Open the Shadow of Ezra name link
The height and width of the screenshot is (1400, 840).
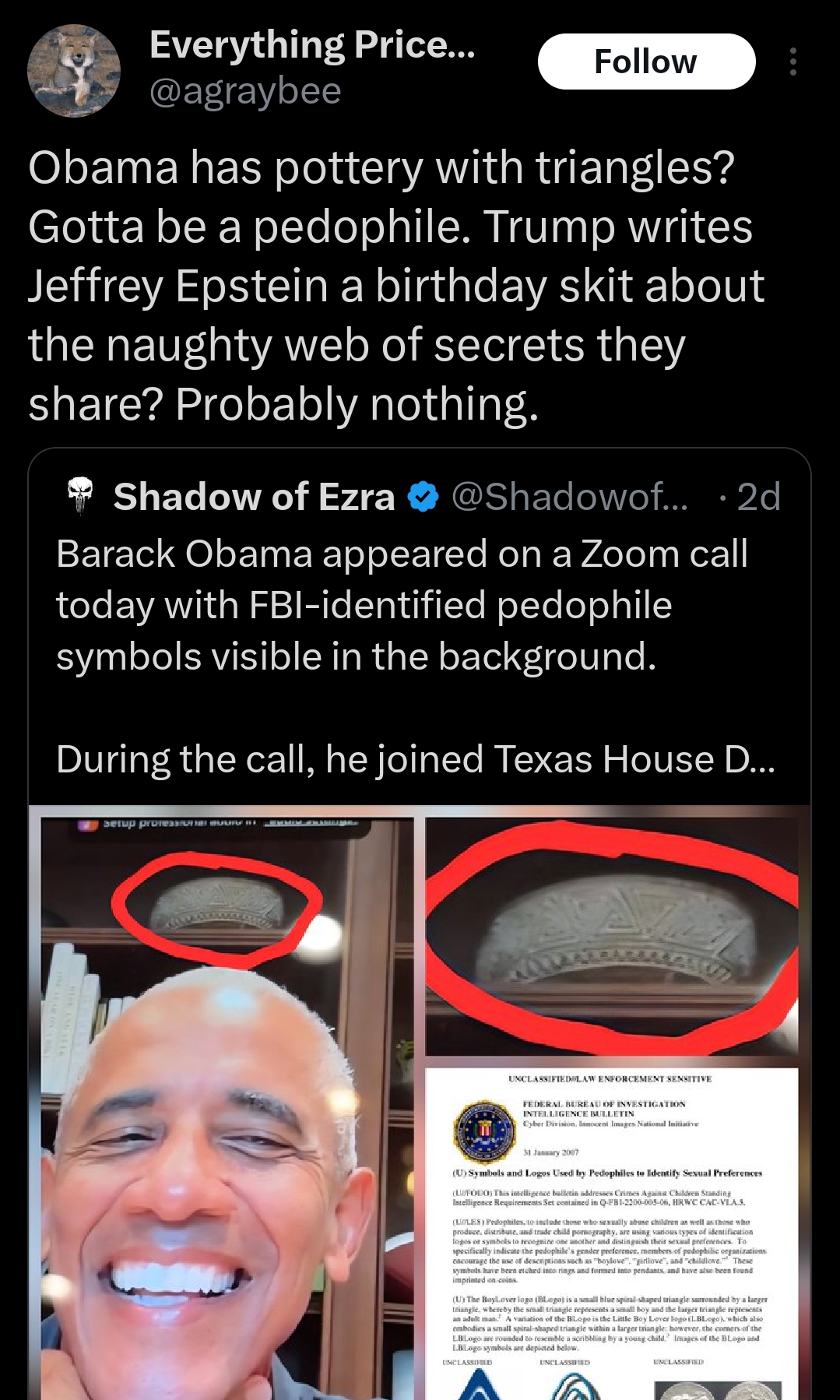point(254,496)
